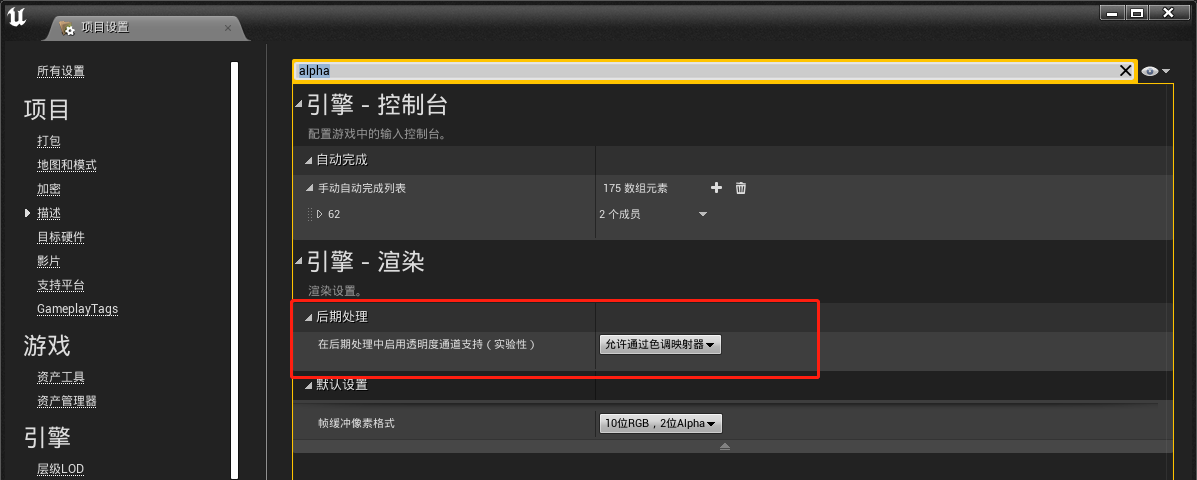1197x480 pixels.
Task: Click the drag handle beside element 62
Action: pos(310,214)
